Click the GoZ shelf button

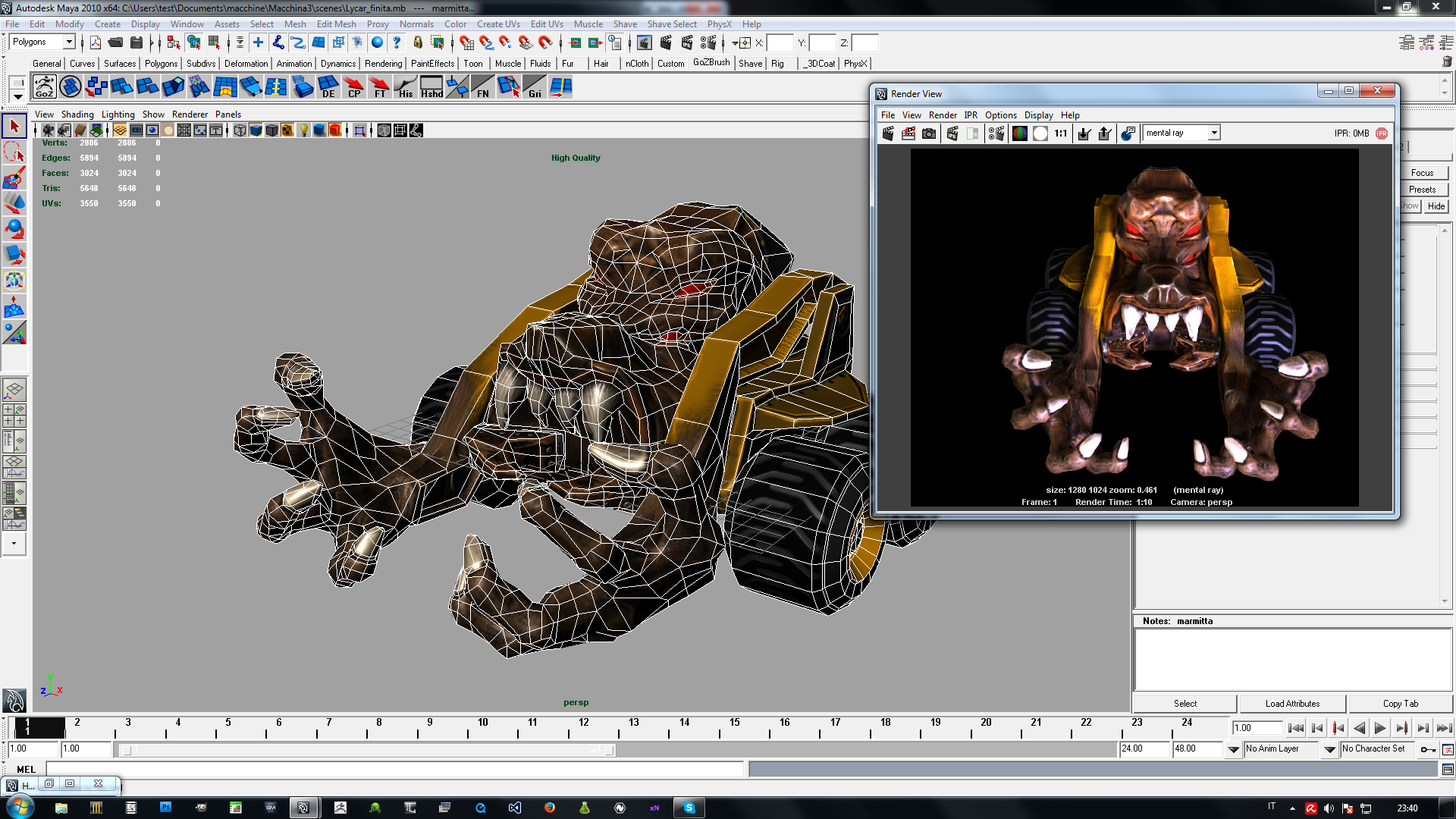coord(44,86)
